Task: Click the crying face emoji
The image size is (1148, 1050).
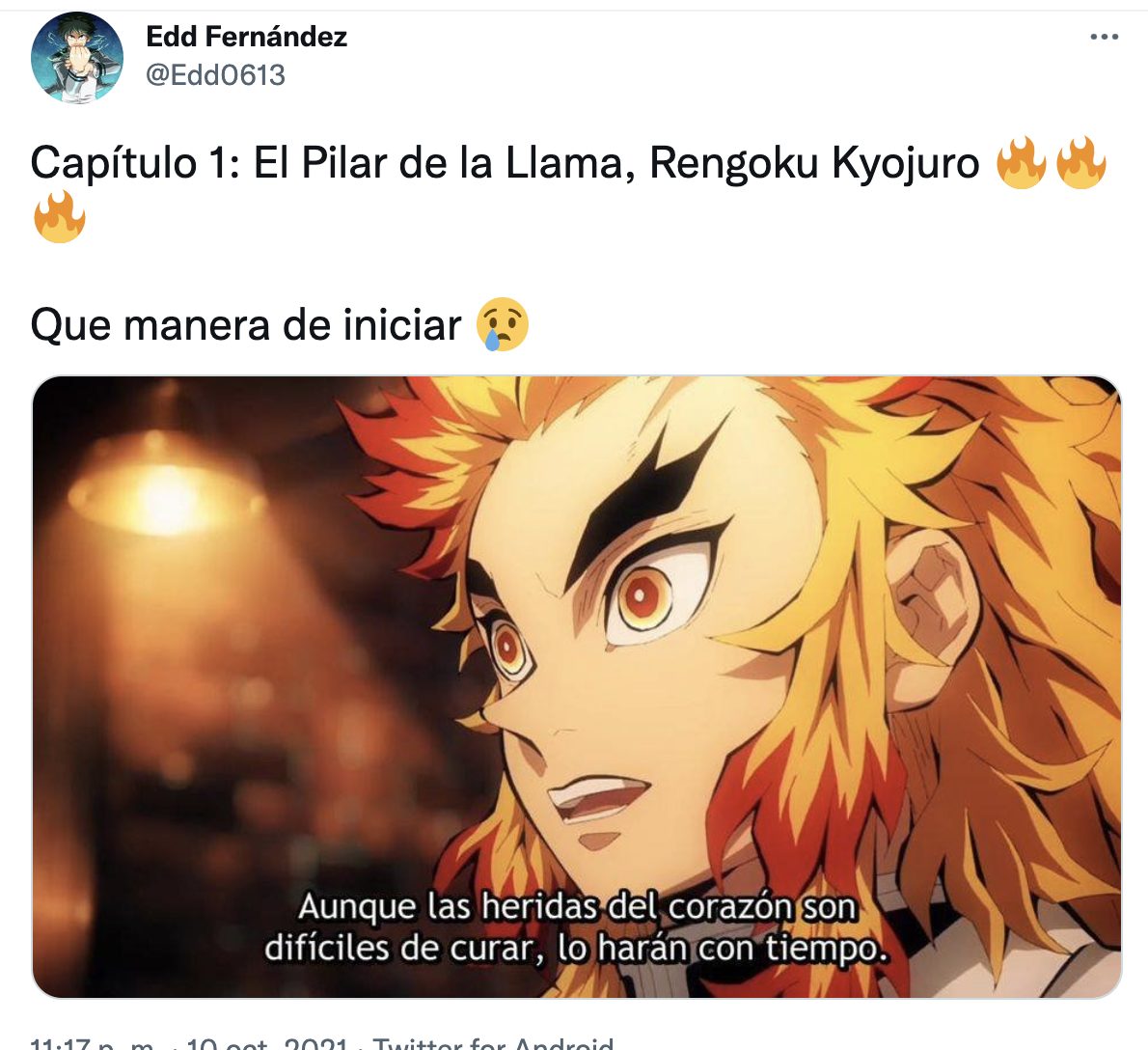Action: coord(503,324)
